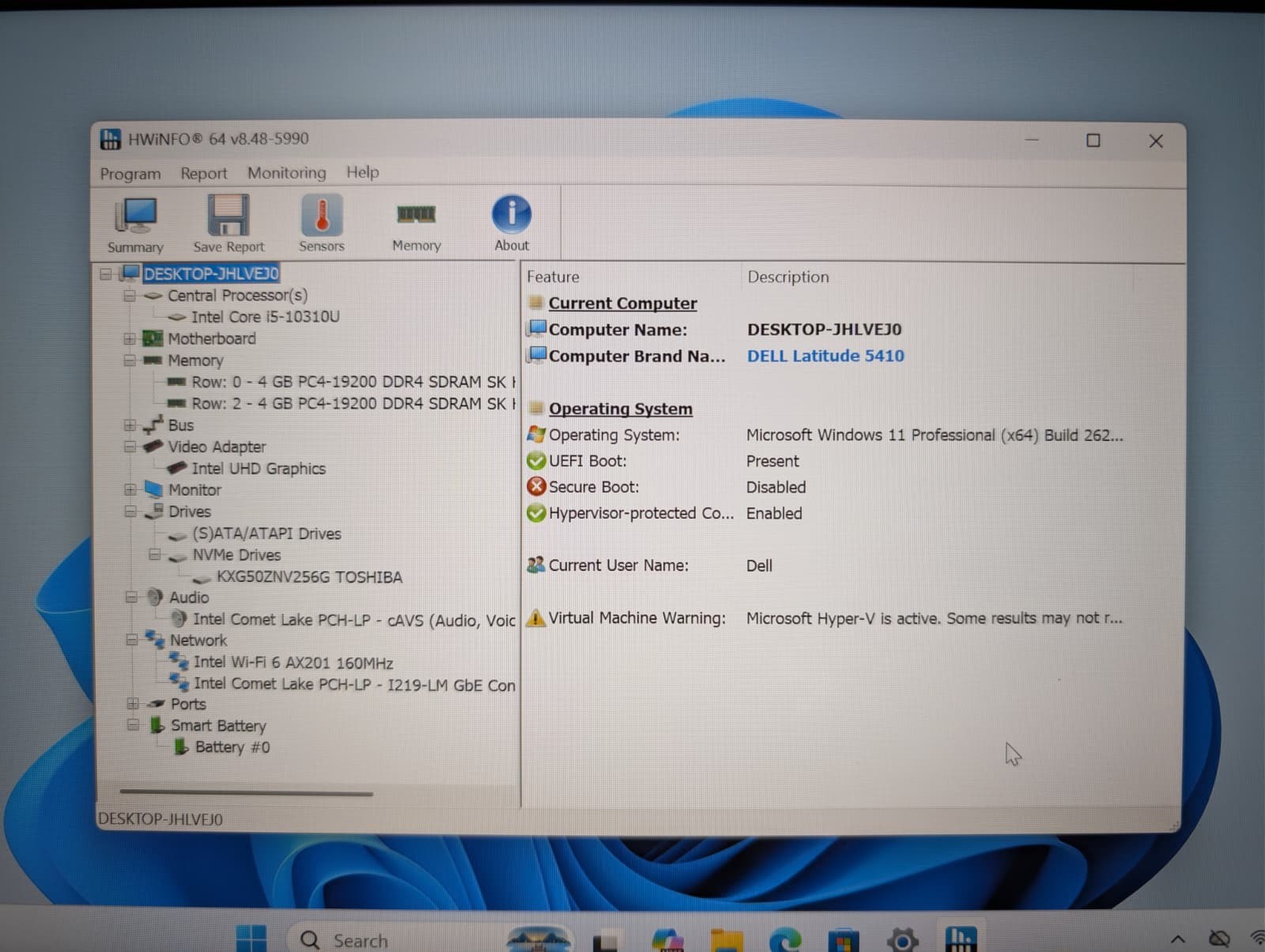Image resolution: width=1265 pixels, height=952 pixels.
Task: Open the Sensors thermometer icon
Action: click(x=322, y=214)
